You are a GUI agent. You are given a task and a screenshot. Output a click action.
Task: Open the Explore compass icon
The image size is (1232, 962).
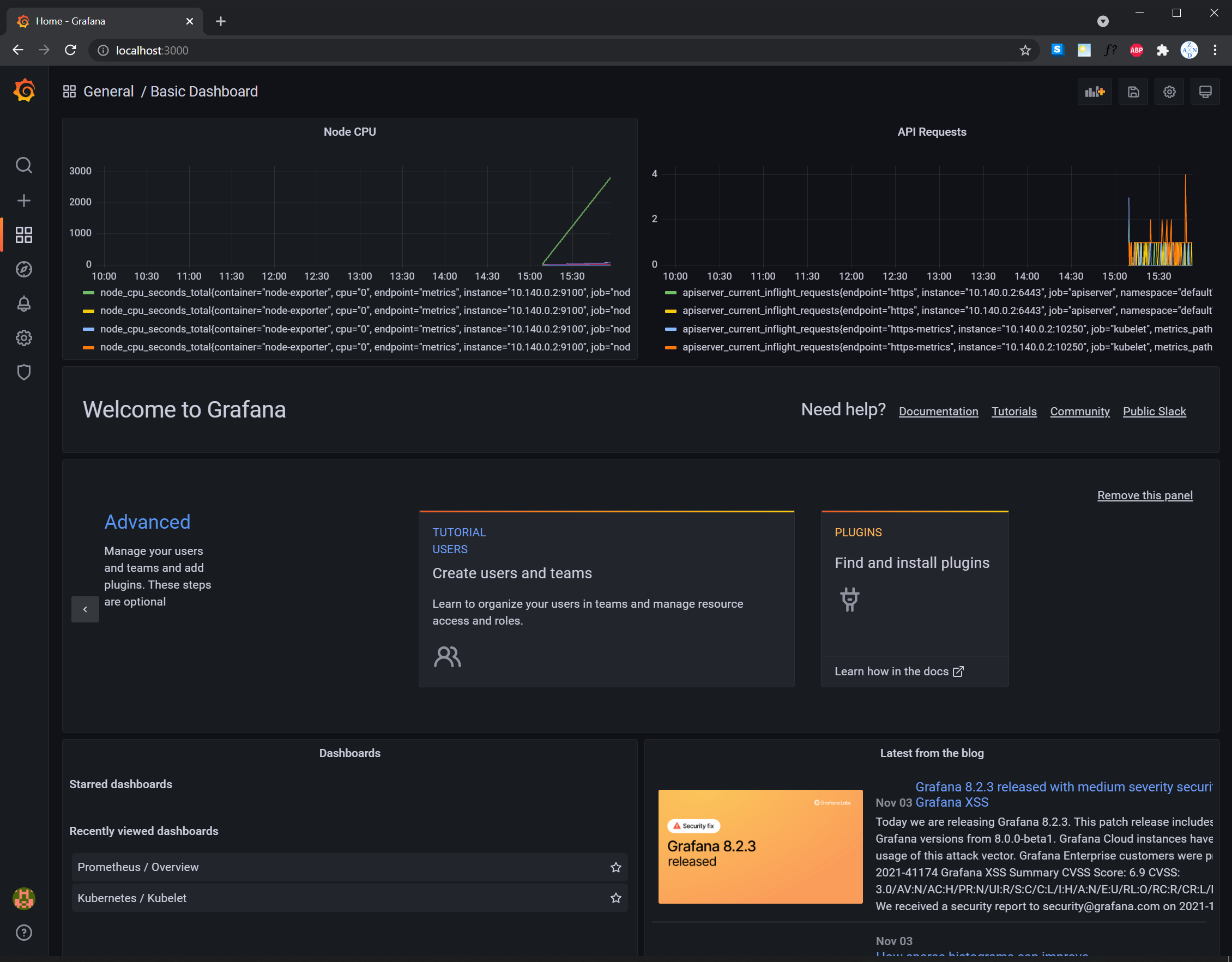click(23, 270)
